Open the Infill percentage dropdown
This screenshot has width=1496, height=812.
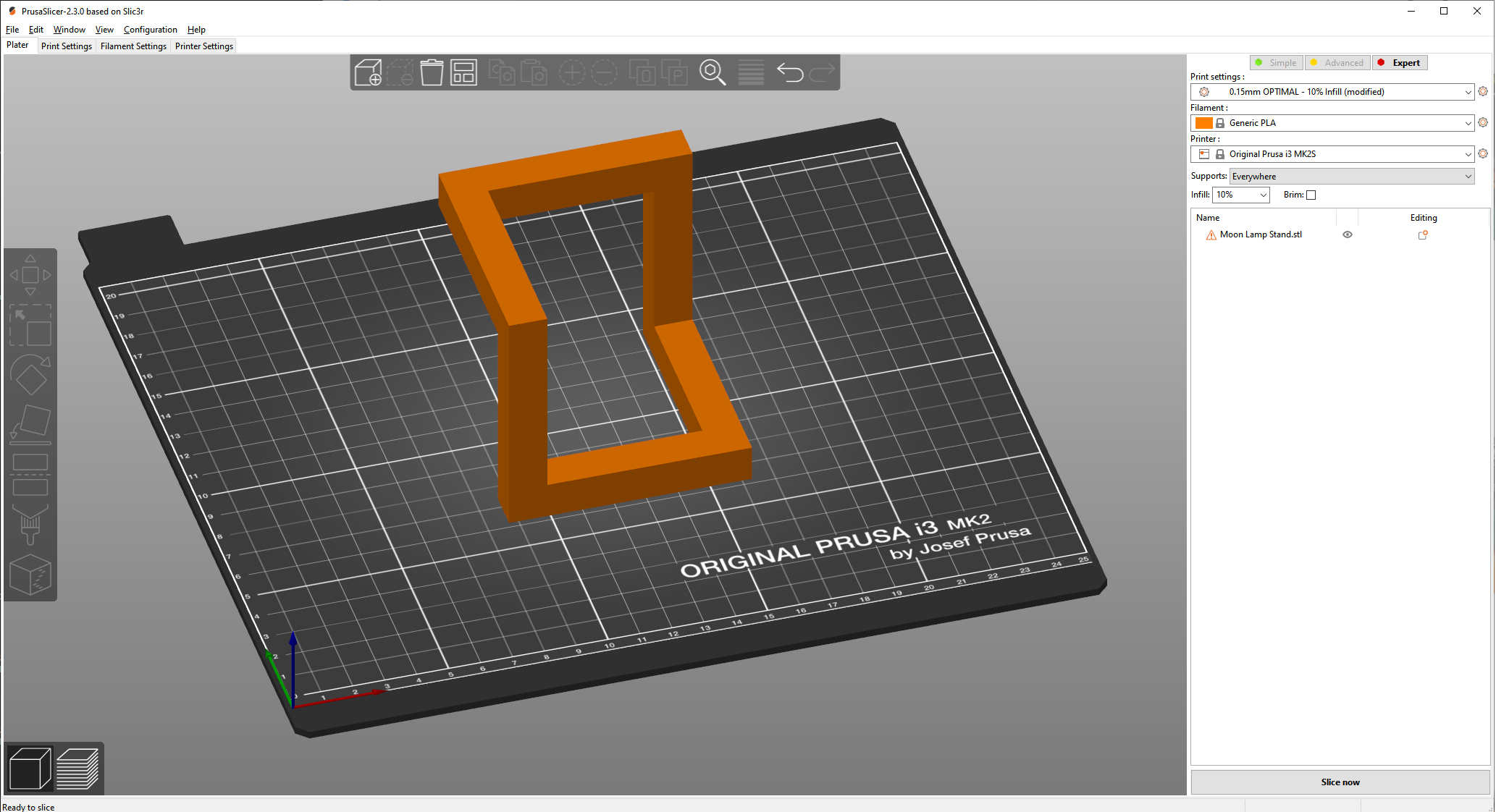tap(1263, 195)
